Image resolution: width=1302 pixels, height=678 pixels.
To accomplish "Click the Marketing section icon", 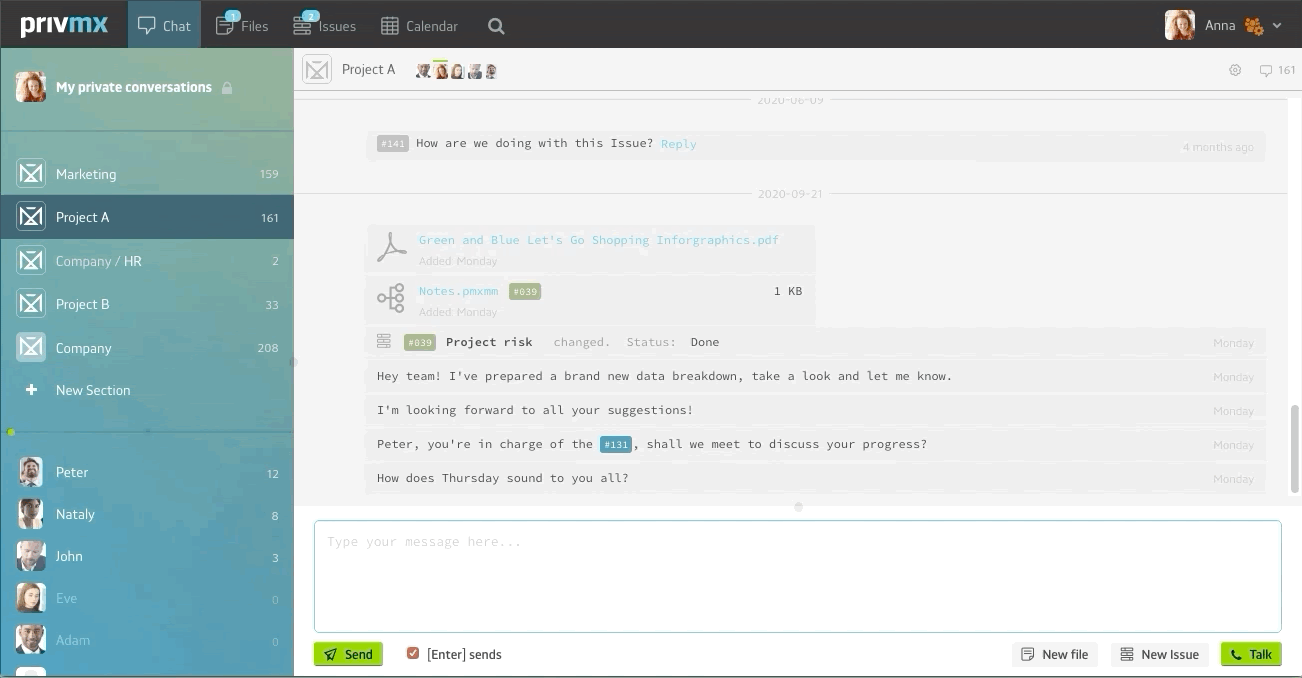I will click(31, 174).
